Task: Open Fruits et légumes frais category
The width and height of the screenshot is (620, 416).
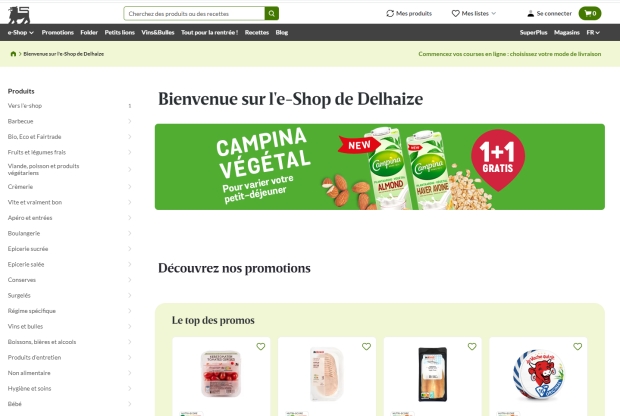Action: (x=37, y=152)
